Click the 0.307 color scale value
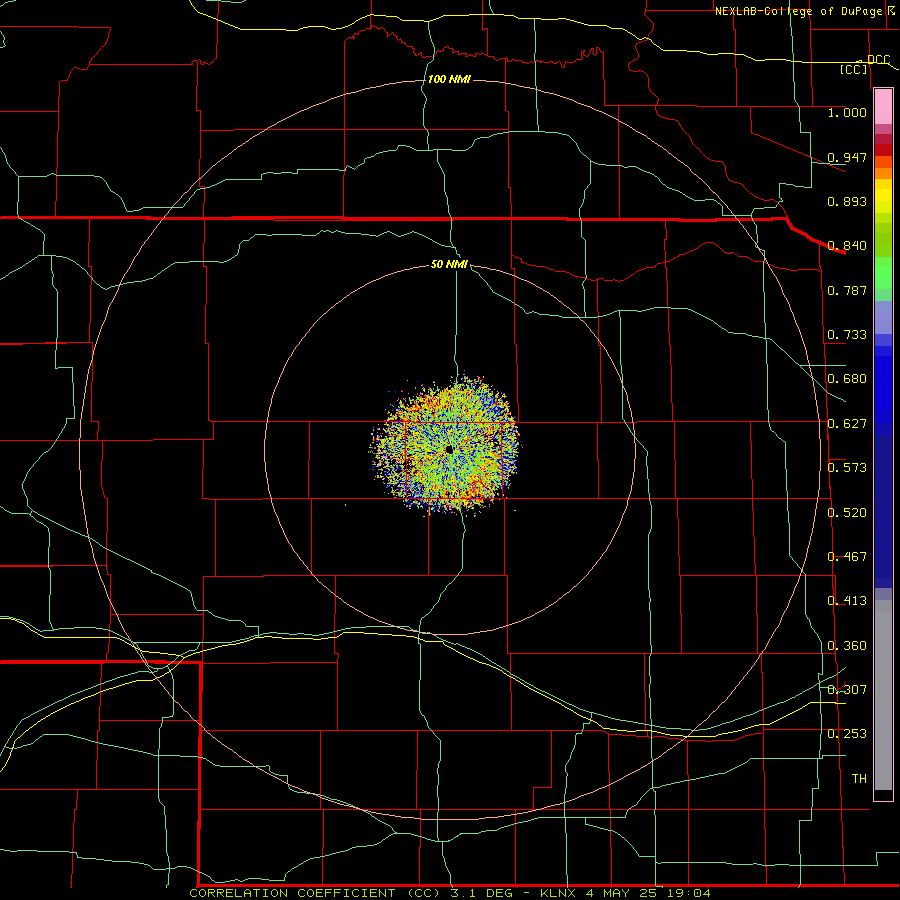 click(847, 690)
